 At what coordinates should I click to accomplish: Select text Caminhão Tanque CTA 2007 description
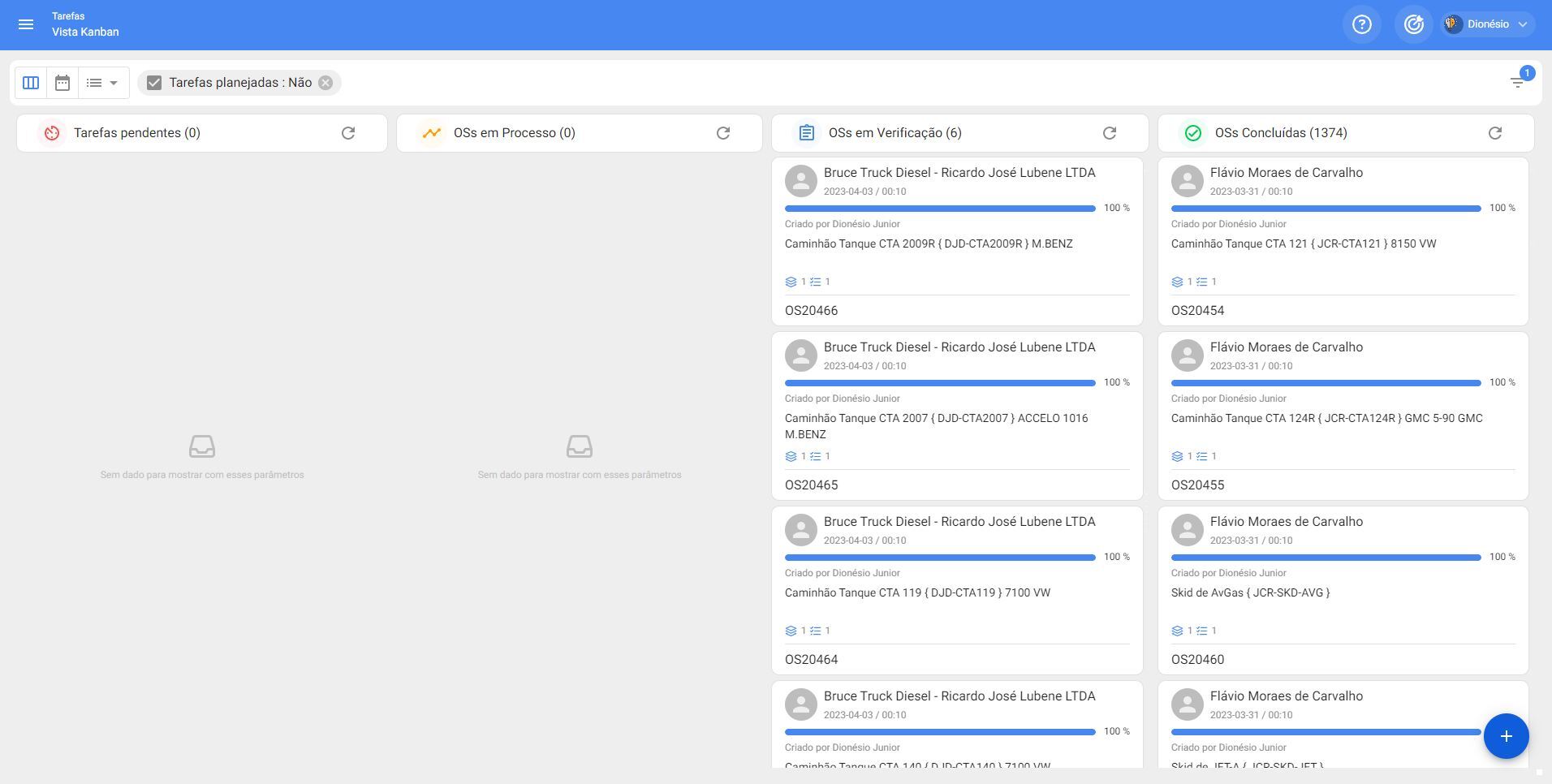[937, 426]
